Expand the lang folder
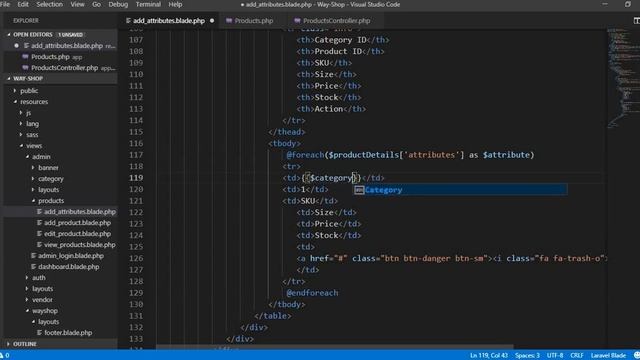 32,124
